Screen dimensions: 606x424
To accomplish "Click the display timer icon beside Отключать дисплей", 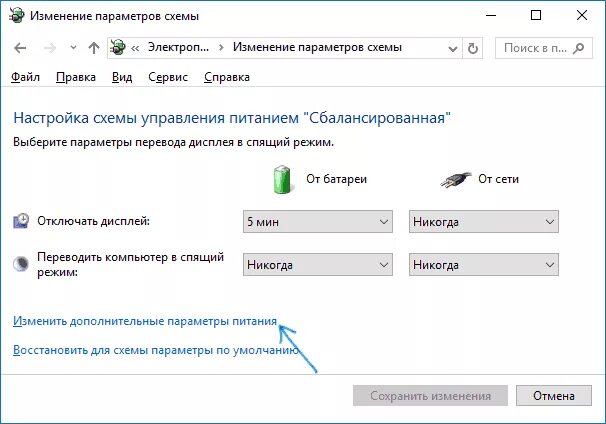I will pos(21,221).
